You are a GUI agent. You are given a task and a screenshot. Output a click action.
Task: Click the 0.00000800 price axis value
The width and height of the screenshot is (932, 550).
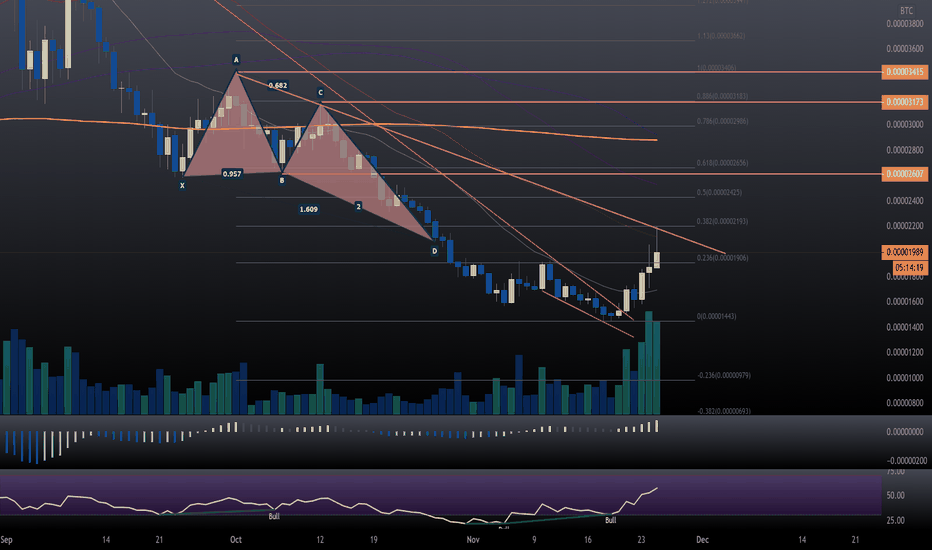pyautogui.click(x=905, y=403)
